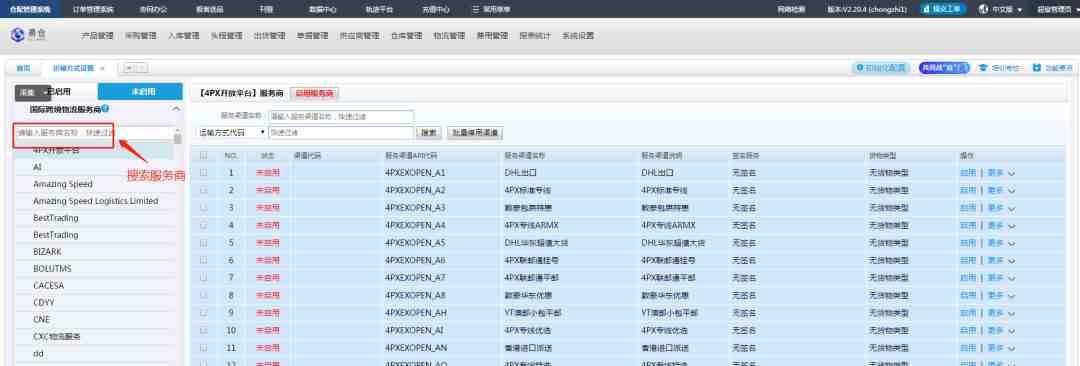Click the version V2.20.4 label
The height and width of the screenshot is (366, 1080).
click(866, 10)
